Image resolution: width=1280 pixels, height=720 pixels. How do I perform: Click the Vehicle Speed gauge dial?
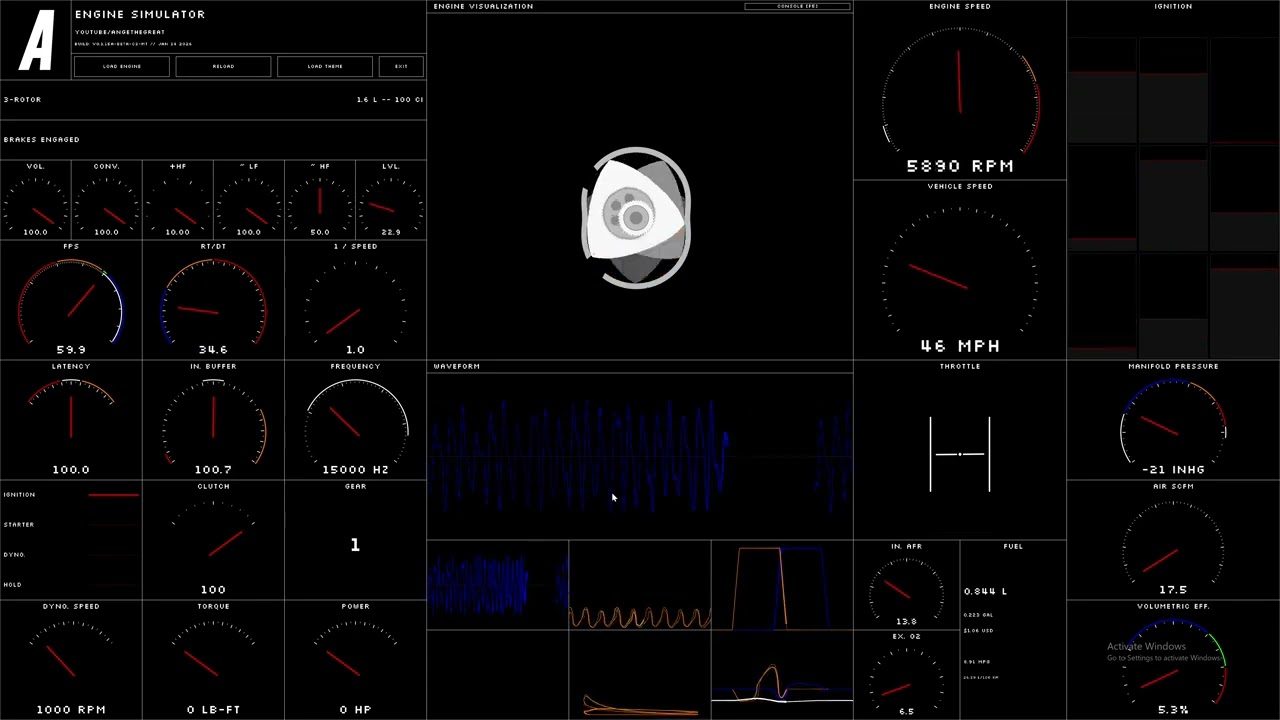pos(960,272)
